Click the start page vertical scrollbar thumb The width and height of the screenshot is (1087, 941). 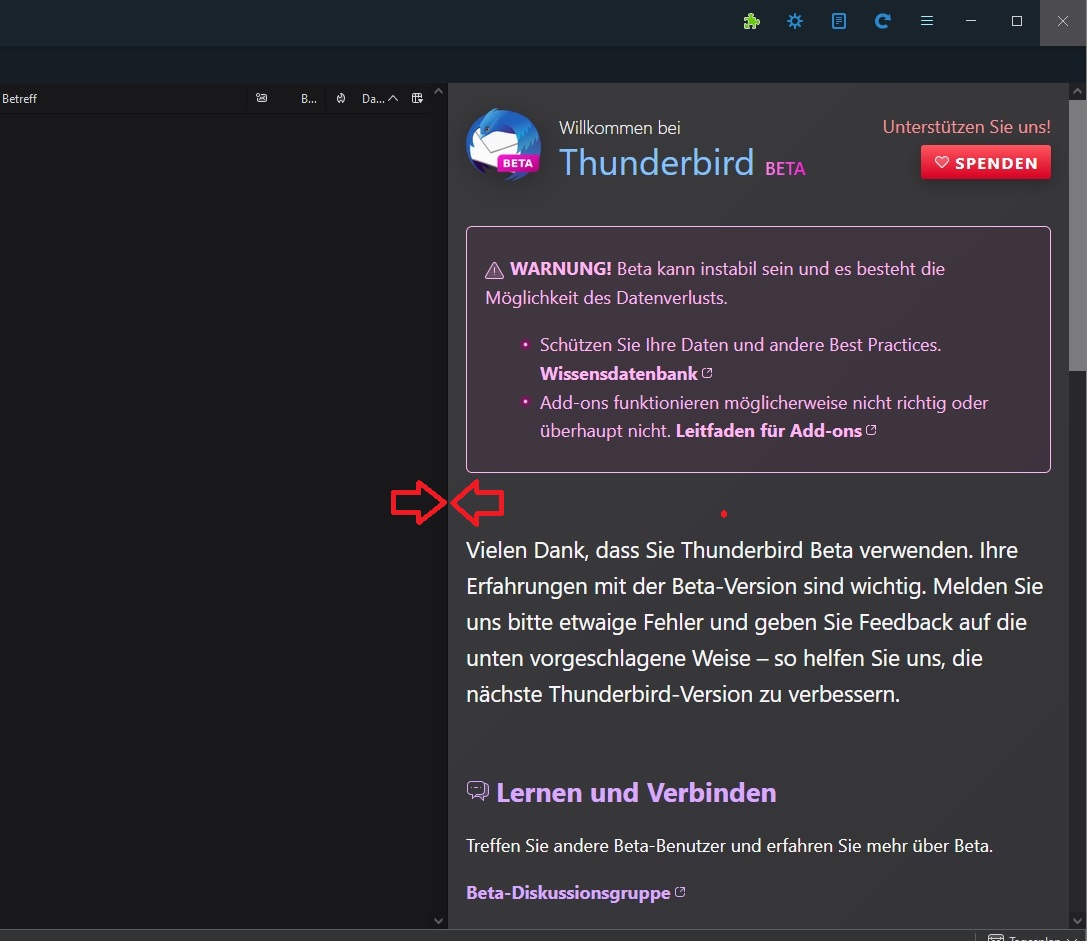(x=1077, y=236)
